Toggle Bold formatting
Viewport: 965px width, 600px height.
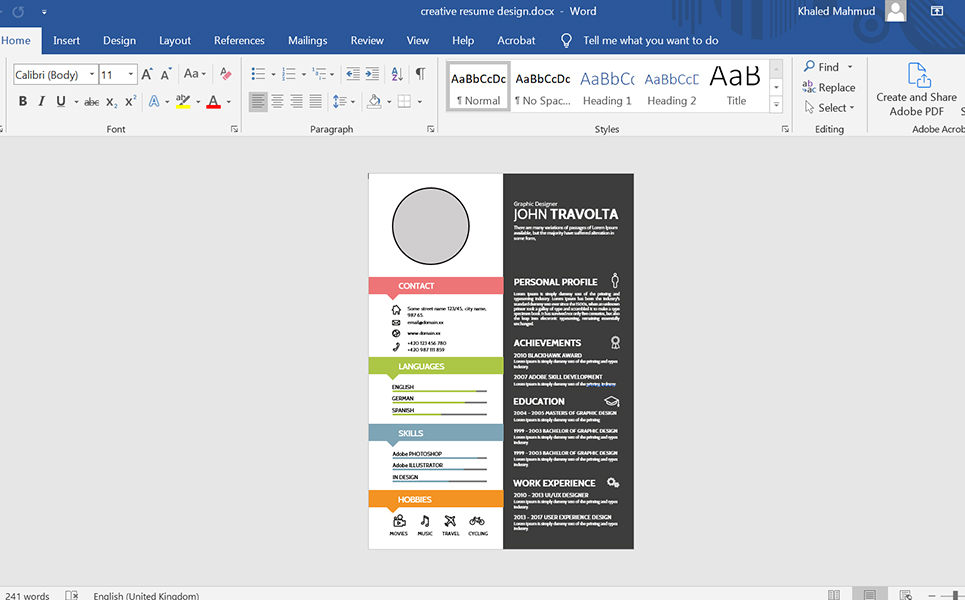[23, 102]
